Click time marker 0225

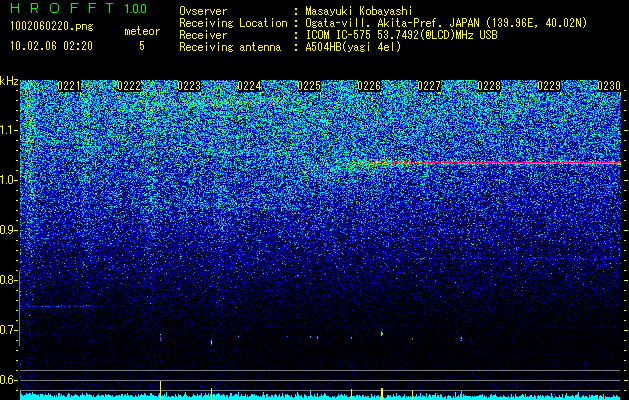309,86
